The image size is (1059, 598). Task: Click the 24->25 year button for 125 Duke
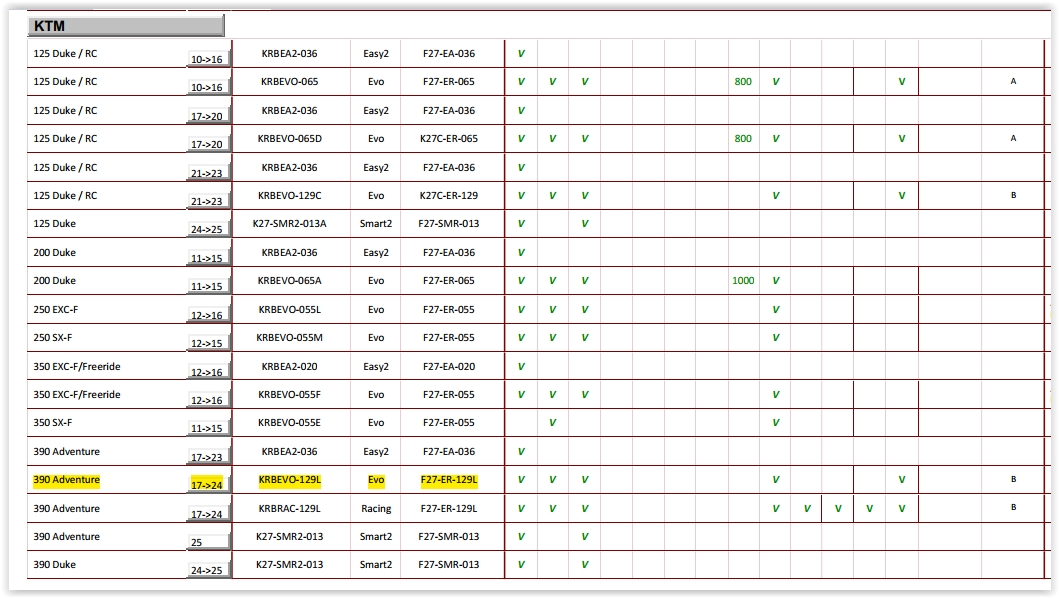[x=208, y=229]
